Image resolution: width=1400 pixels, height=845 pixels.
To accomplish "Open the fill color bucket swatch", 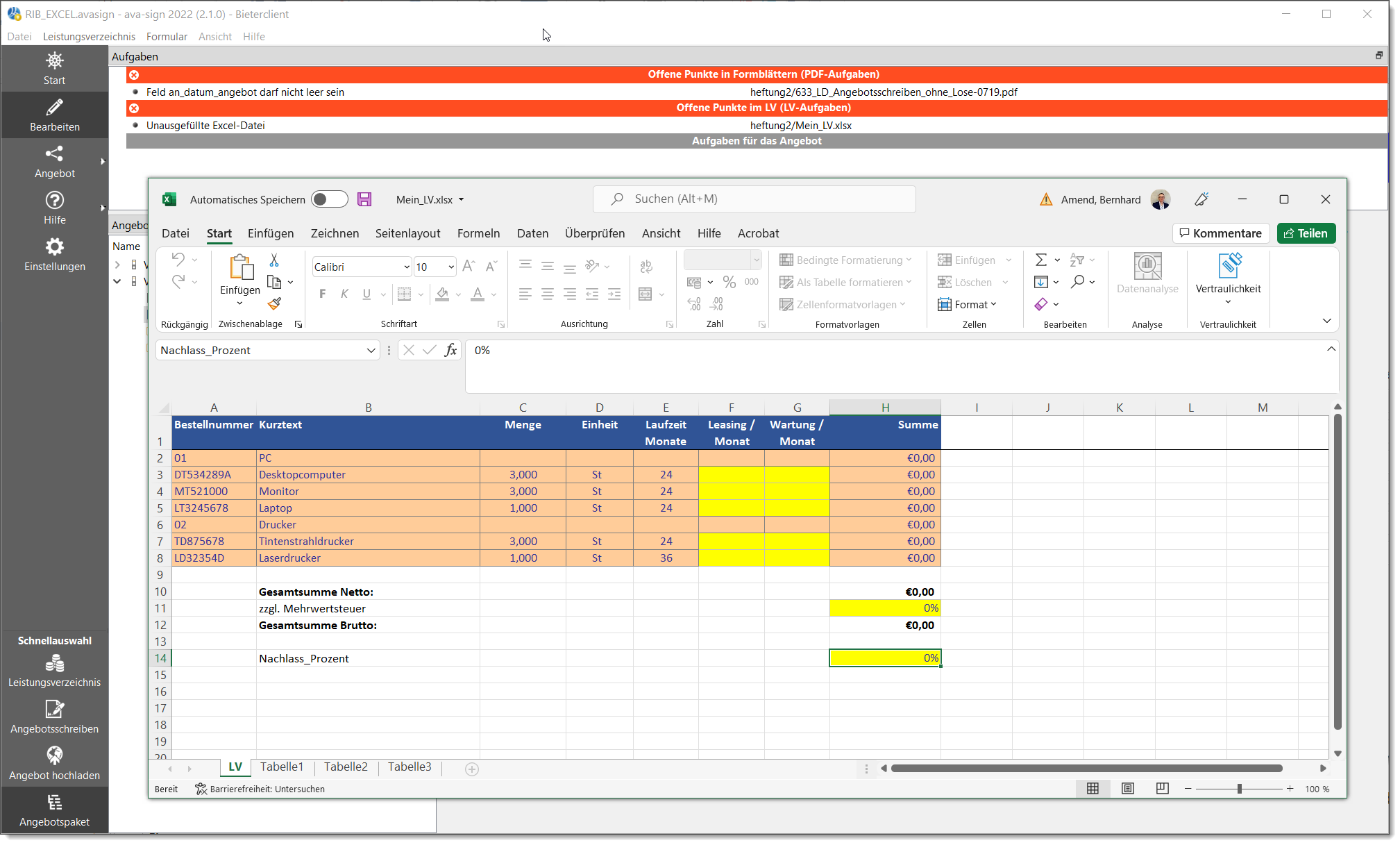I will [442, 294].
